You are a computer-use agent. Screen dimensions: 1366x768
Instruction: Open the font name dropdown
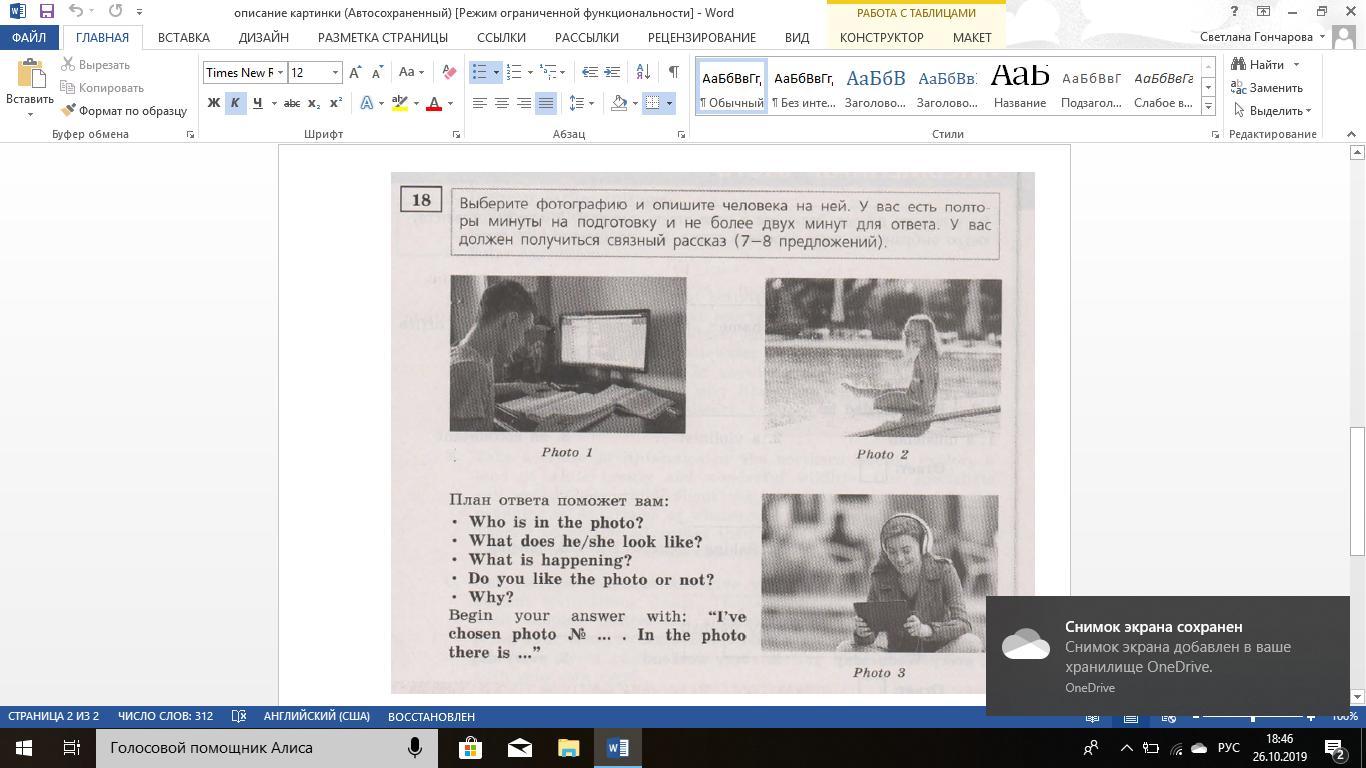pos(280,72)
